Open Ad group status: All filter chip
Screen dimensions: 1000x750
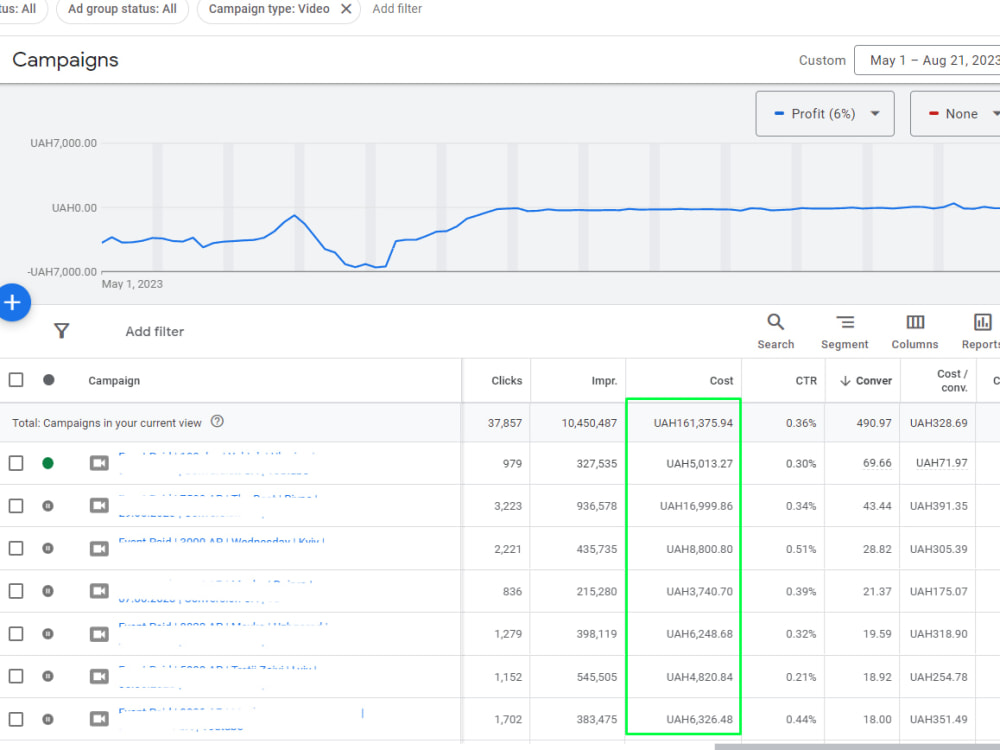point(122,9)
